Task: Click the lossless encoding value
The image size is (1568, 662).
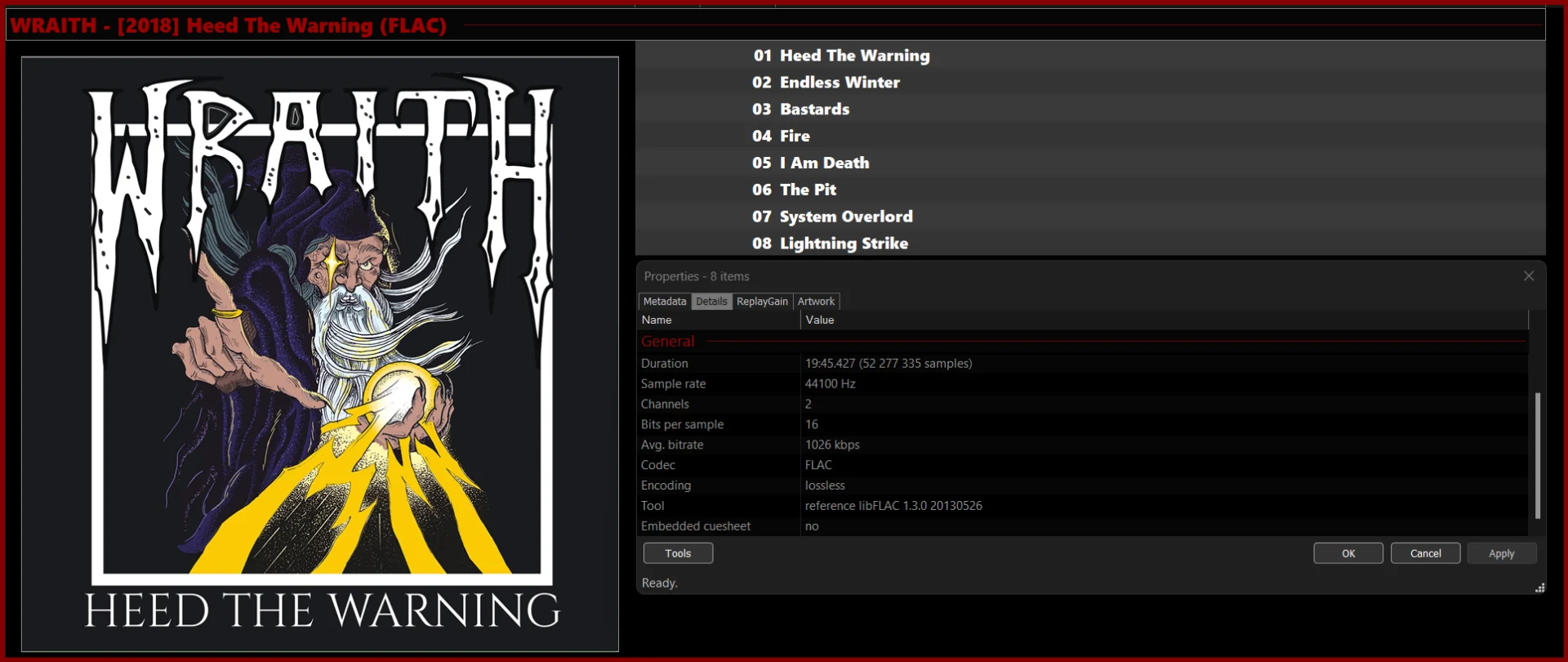Action: 825,485
